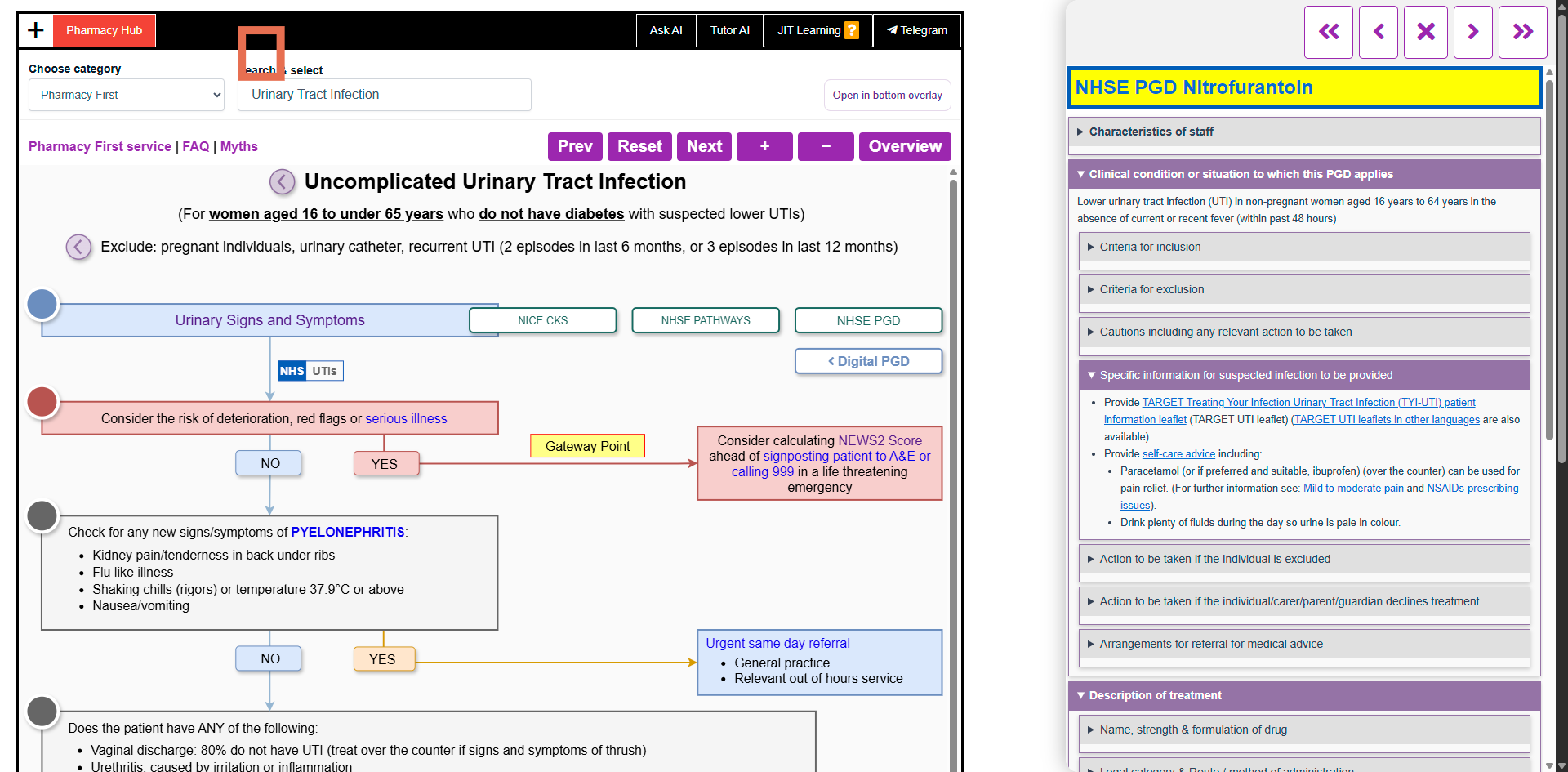Open Ask AI from the top bar
Screen dimensions: 1568x772
666,30
